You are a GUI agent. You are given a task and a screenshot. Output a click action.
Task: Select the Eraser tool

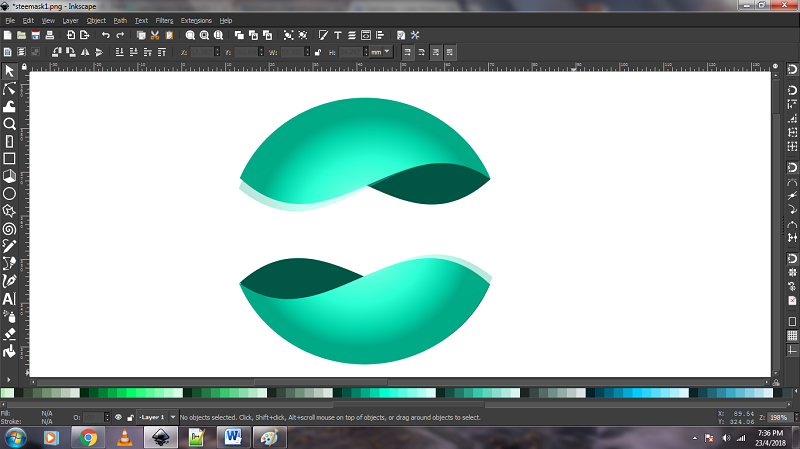point(9,334)
